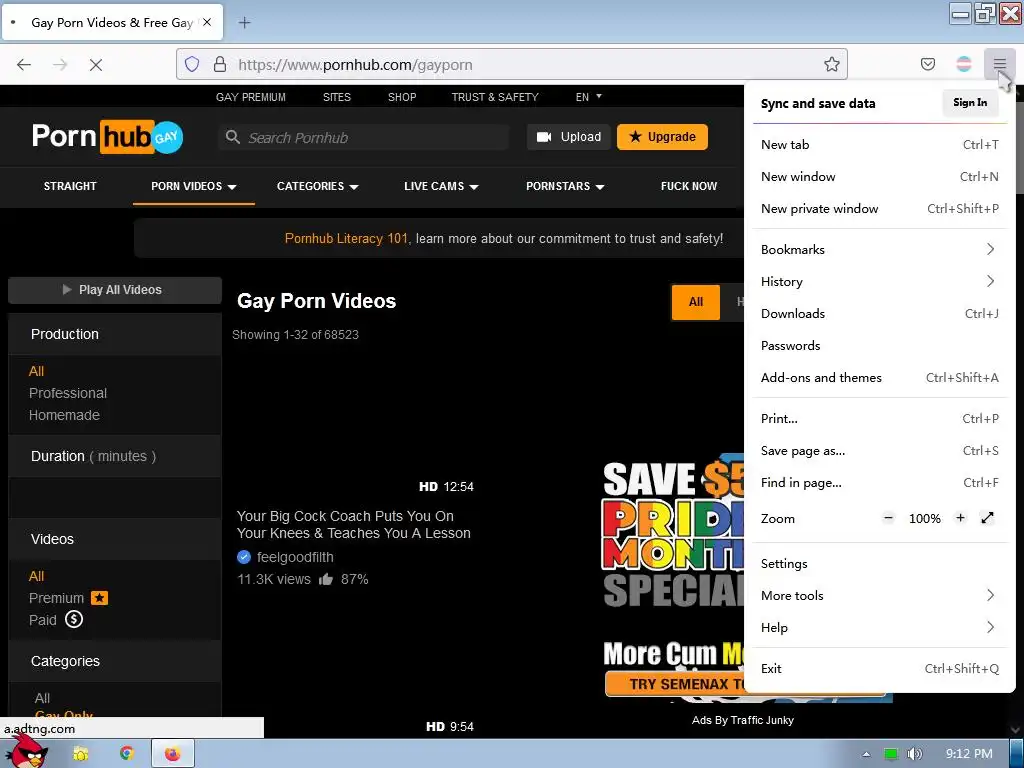The width and height of the screenshot is (1024, 768).
Task: Bookmark this page with the star icon
Action: coord(831,64)
